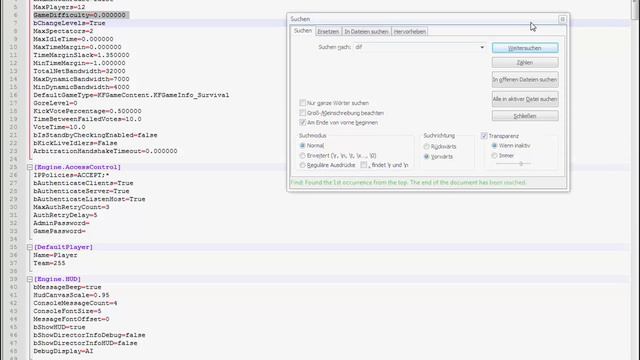Select the Suchen tab in dialog
Screen dimensions: 640x360
(303, 31)
